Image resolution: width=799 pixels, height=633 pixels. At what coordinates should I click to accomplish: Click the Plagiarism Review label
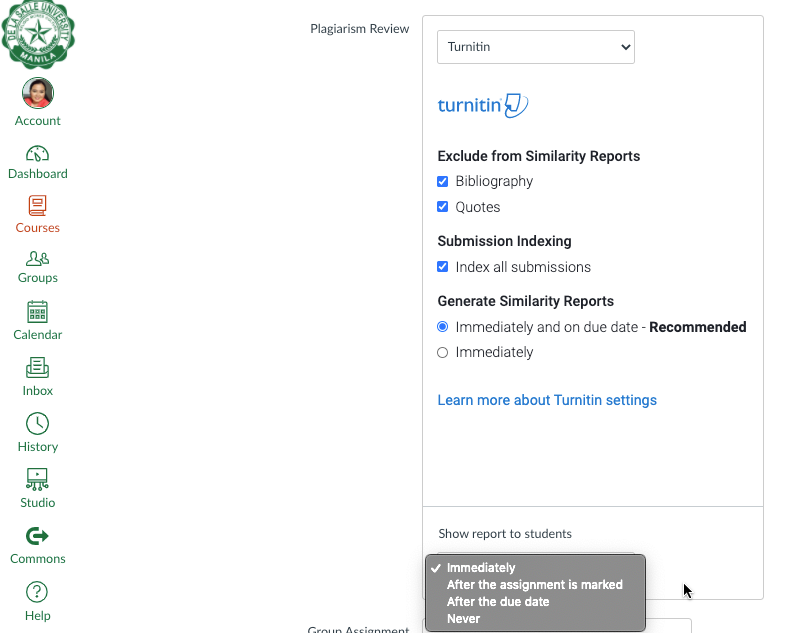pos(359,29)
